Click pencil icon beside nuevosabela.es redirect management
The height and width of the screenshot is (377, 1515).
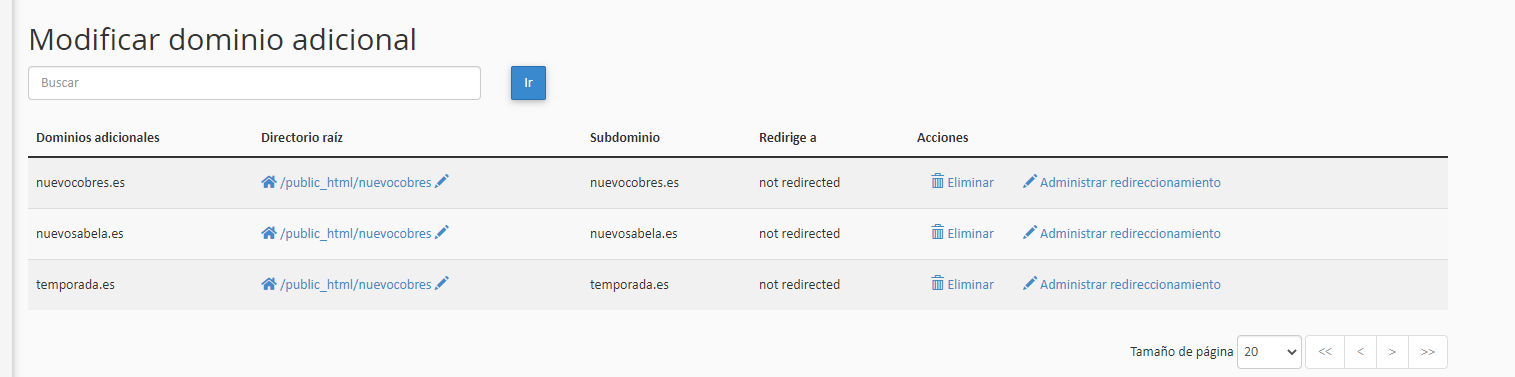[x=1030, y=232]
